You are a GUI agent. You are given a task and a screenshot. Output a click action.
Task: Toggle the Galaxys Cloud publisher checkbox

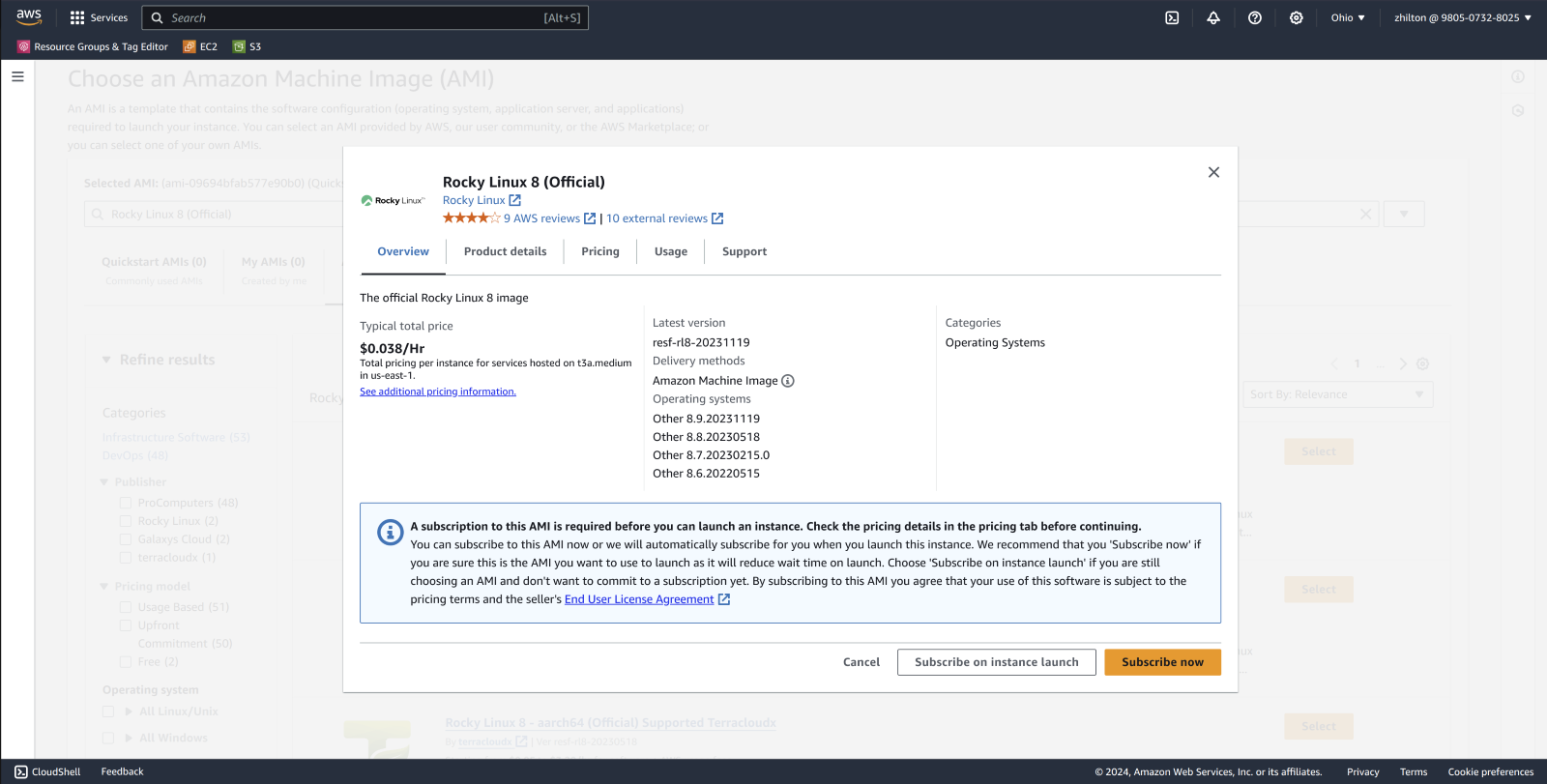pos(125,539)
